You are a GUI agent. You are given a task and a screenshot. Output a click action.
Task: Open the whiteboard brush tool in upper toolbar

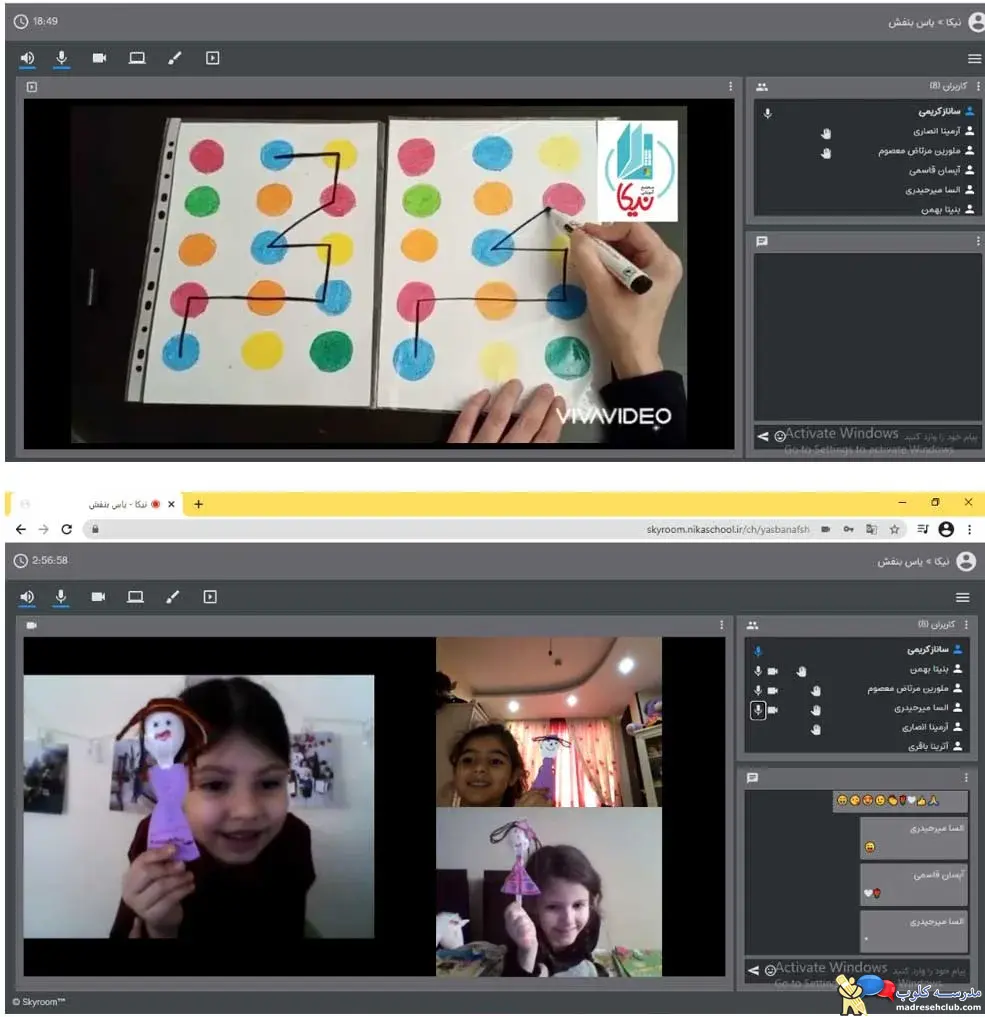174,58
